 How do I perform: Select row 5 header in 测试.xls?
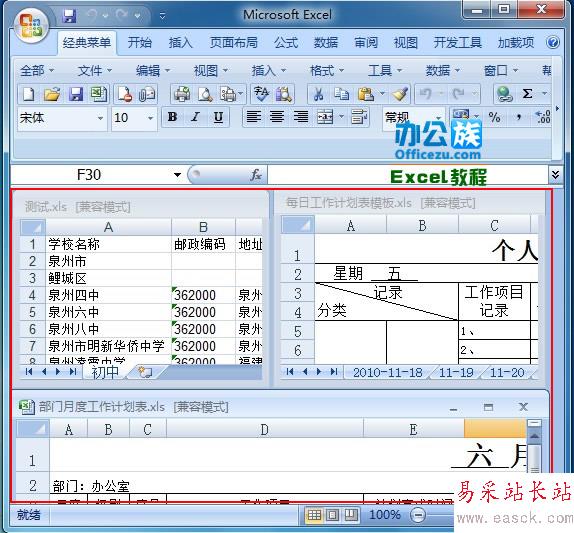33,312
